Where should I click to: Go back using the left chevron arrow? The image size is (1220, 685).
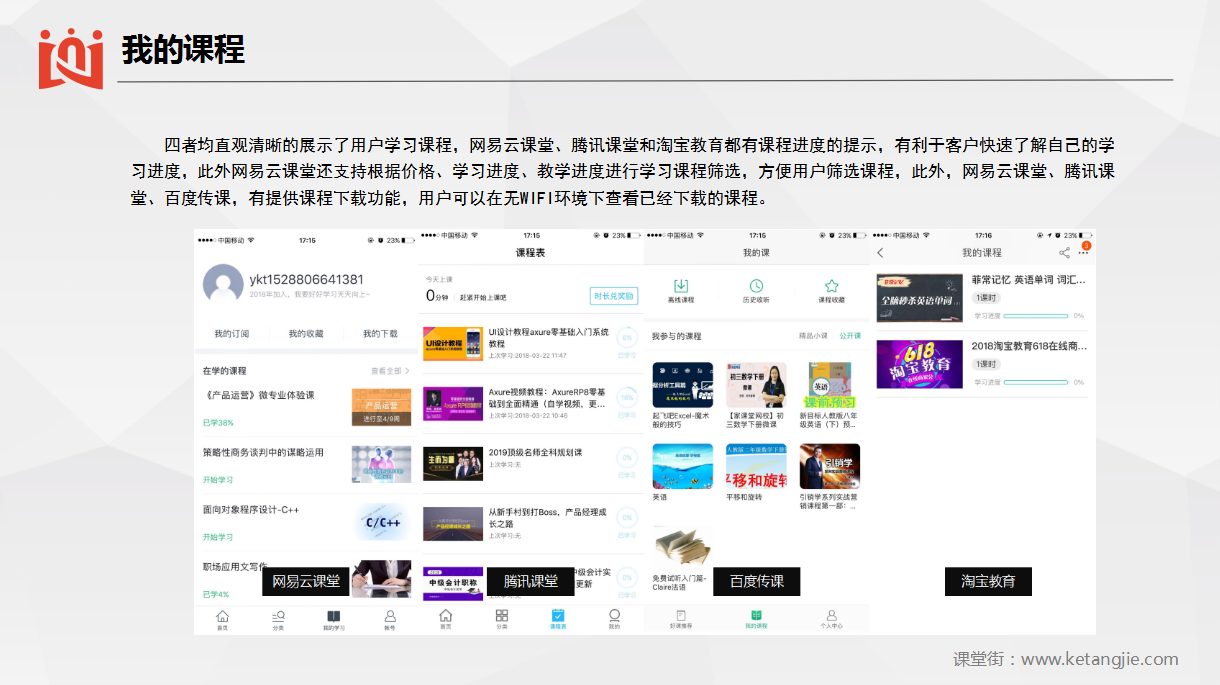click(x=881, y=253)
